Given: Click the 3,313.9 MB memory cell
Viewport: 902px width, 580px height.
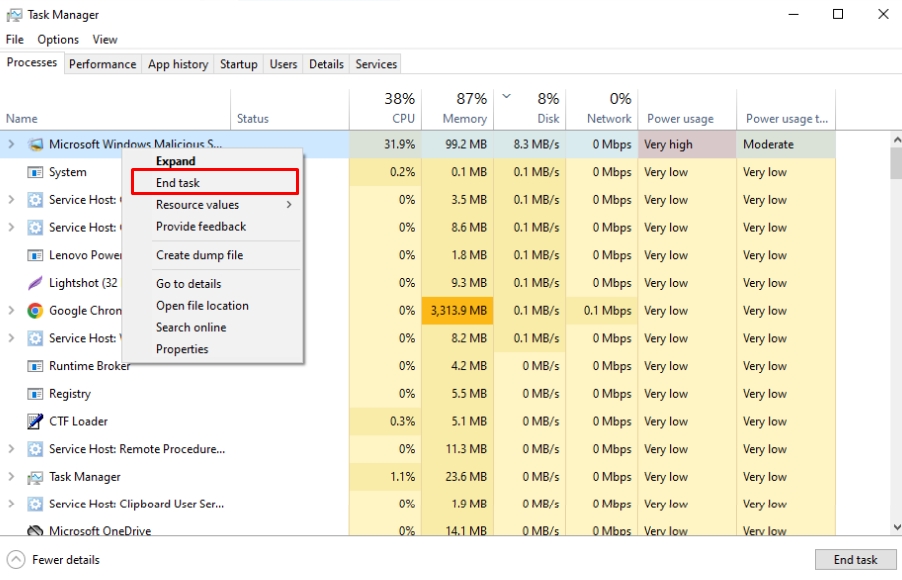Looking at the screenshot, I should point(457,311).
